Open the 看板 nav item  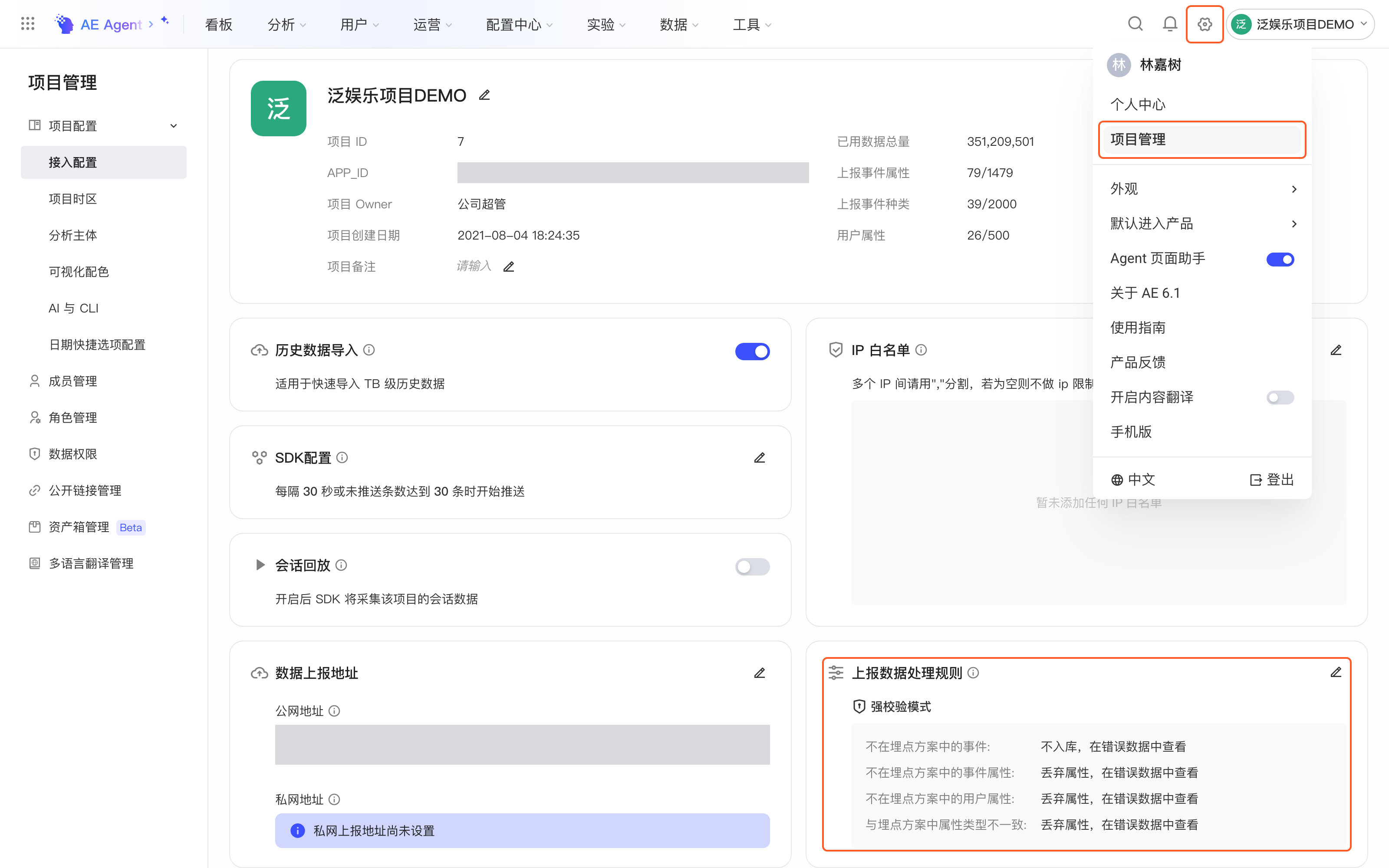219,24
